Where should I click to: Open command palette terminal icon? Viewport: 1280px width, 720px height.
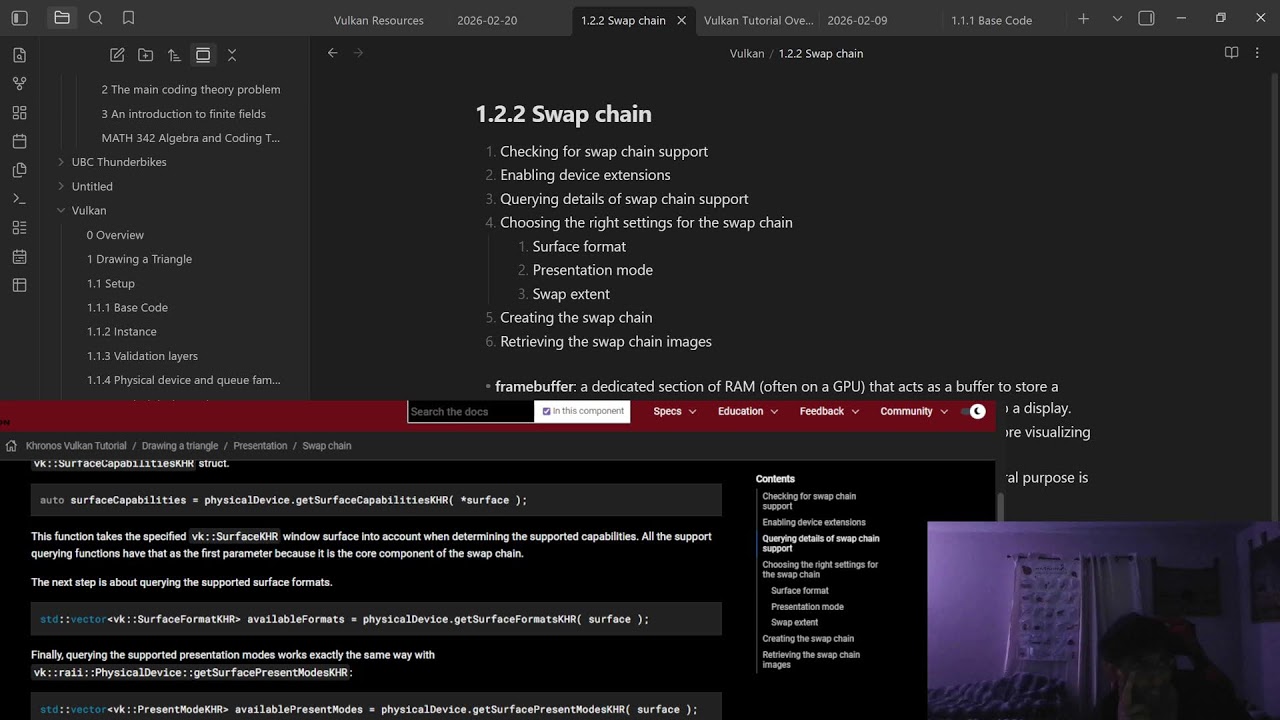pyautogui.click(x=20, y=199)
